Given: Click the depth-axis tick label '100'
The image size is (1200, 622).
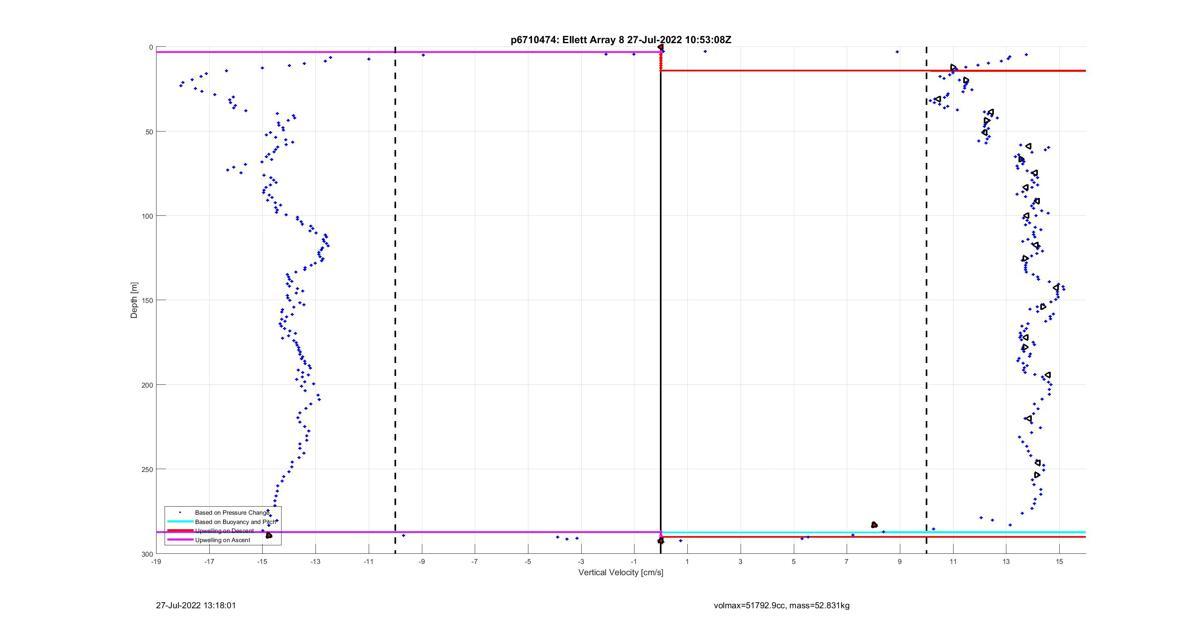Looking at the screenshot, I should coord(147,216).
